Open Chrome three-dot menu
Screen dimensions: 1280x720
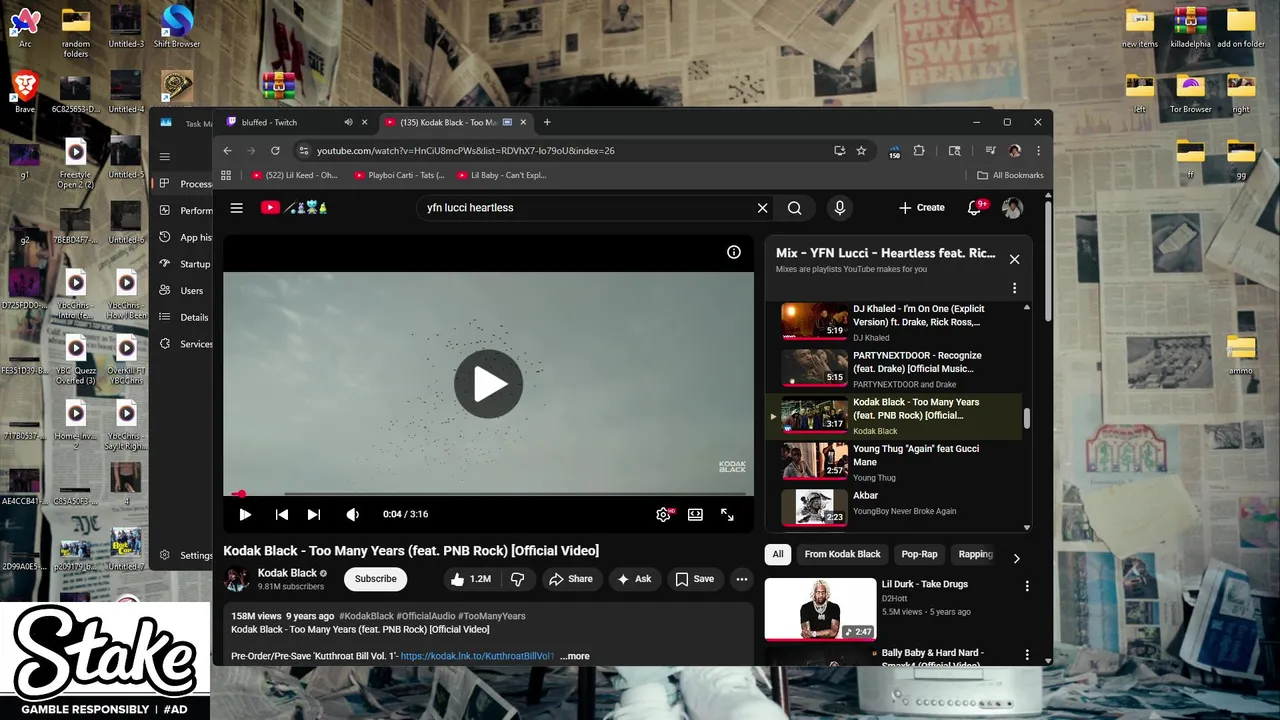click(1038, 151)
